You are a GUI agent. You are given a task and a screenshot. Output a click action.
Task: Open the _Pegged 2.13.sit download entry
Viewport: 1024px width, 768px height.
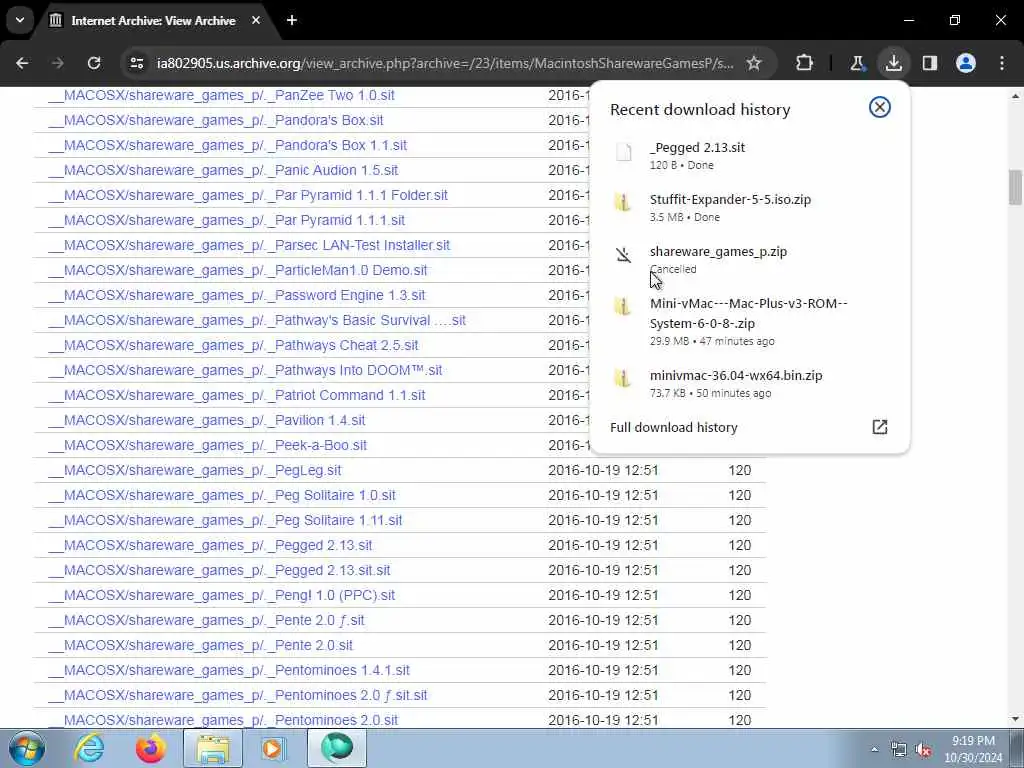point(749,155)
